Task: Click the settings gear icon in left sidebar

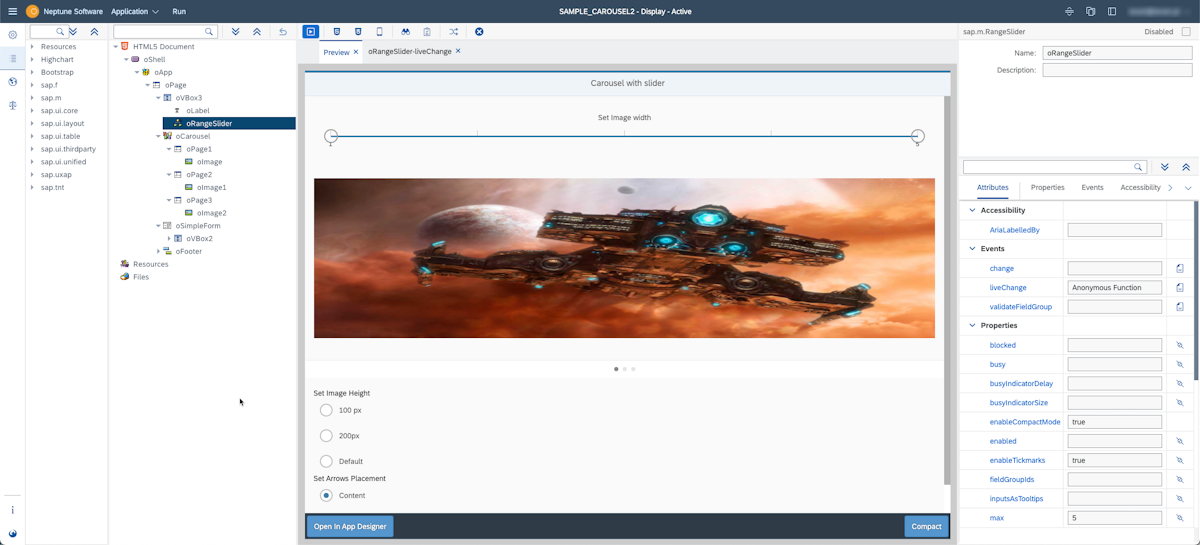Action: click(13, 35)
